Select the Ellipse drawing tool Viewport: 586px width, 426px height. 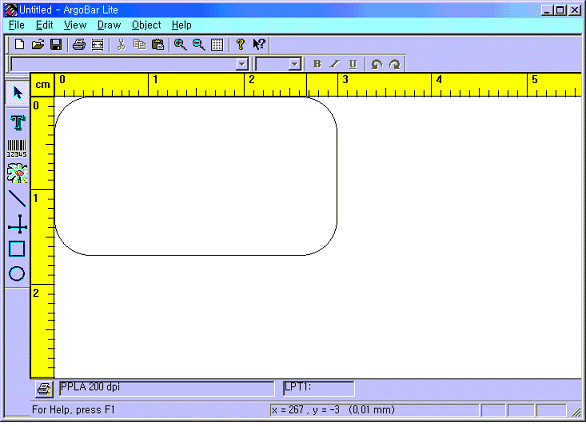[17, 274]
